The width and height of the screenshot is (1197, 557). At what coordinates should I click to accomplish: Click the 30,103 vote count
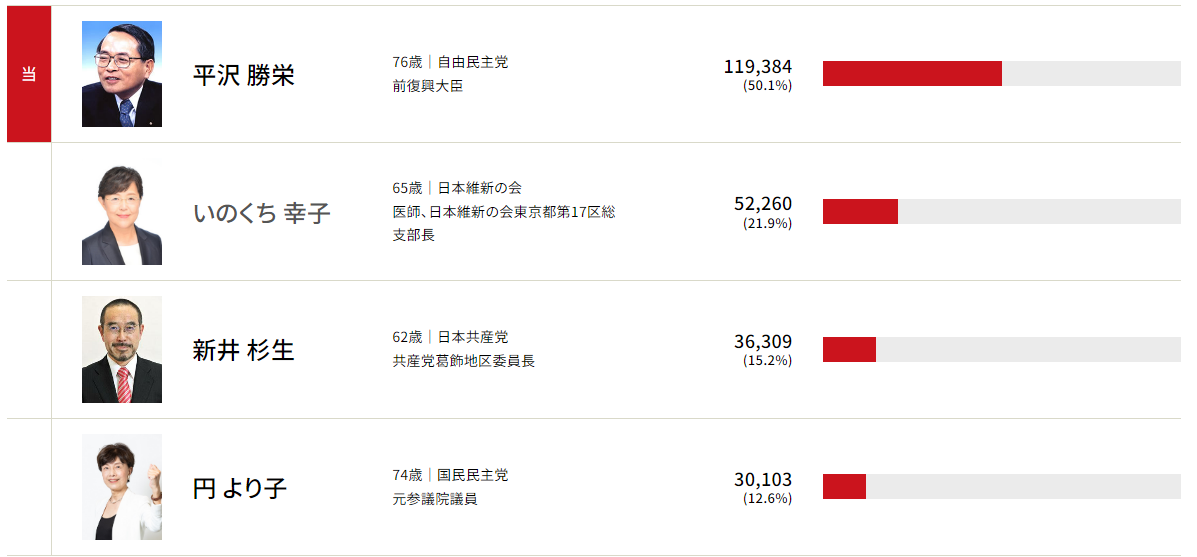tap(762, 480)
